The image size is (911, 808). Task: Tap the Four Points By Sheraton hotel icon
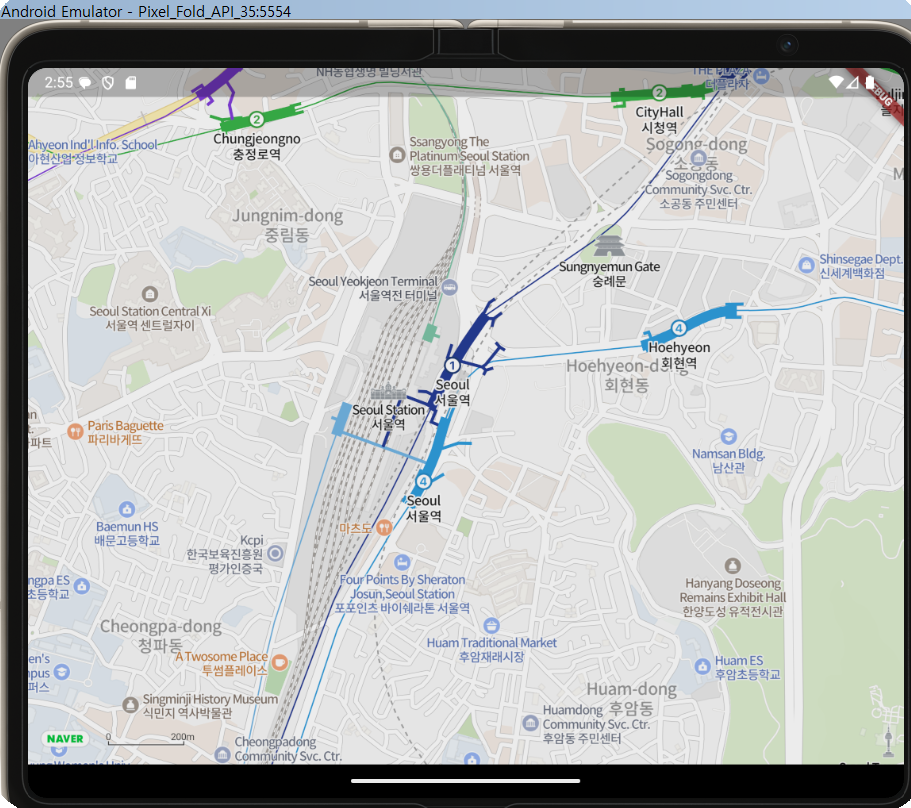(x=401, y=562)
